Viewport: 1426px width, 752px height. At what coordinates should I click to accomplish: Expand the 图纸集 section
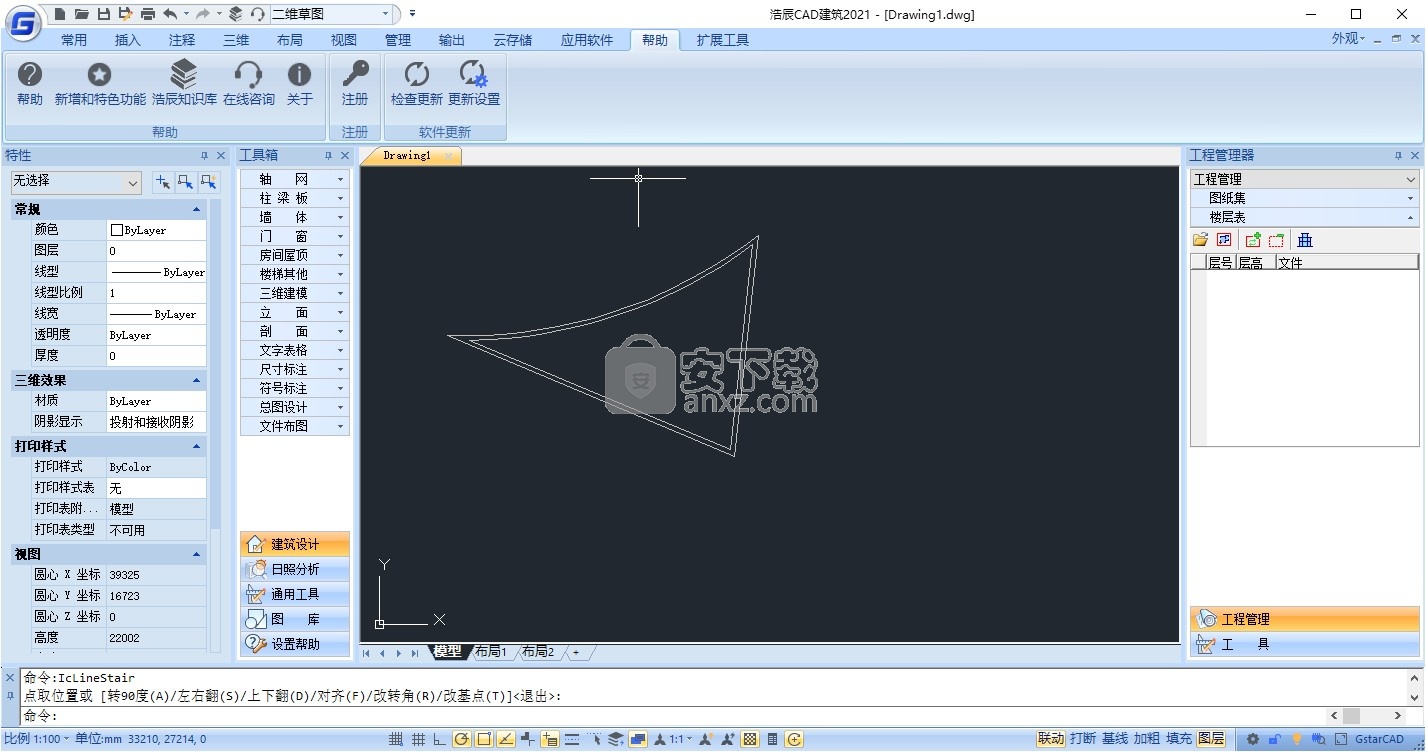click(1305, 198)
